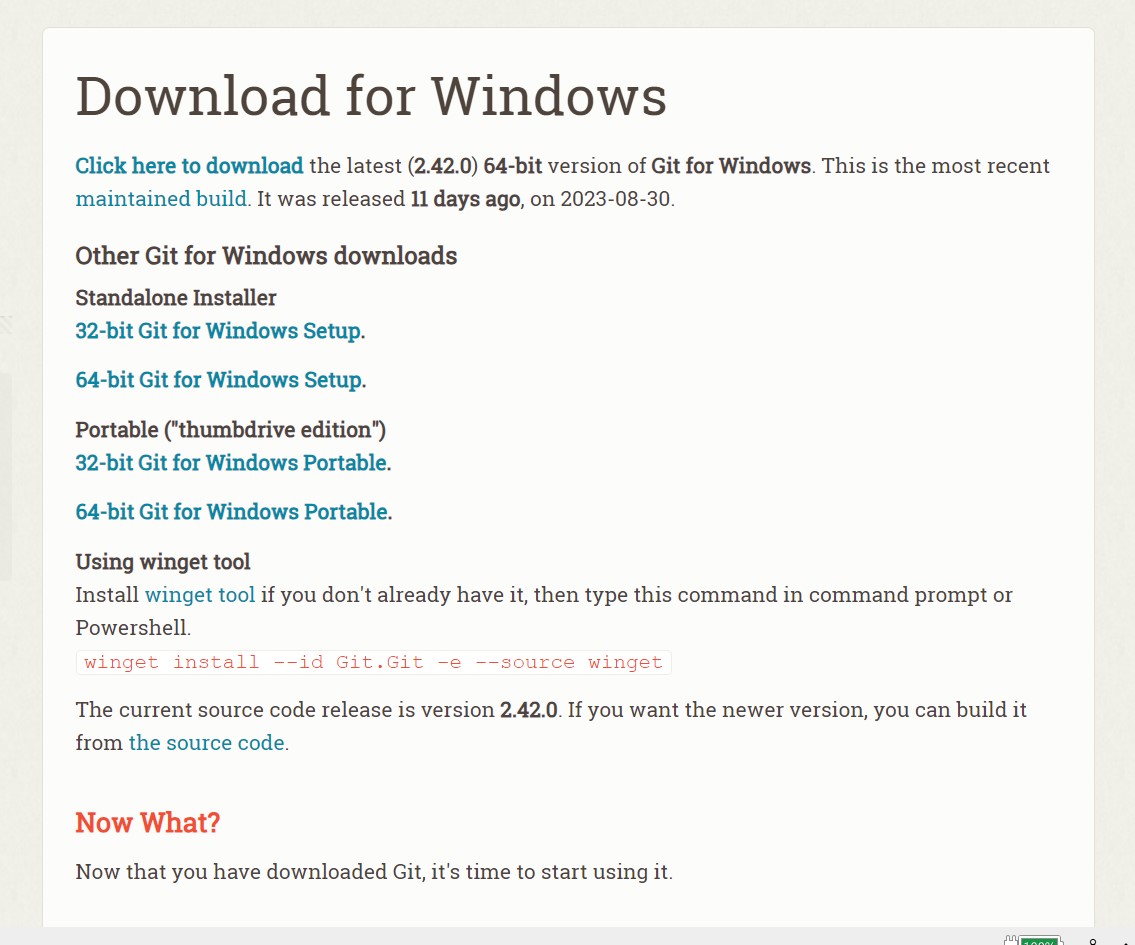
Task: Click the 'Standalone Installer' subheading
Action: click(x=176, y=298)
